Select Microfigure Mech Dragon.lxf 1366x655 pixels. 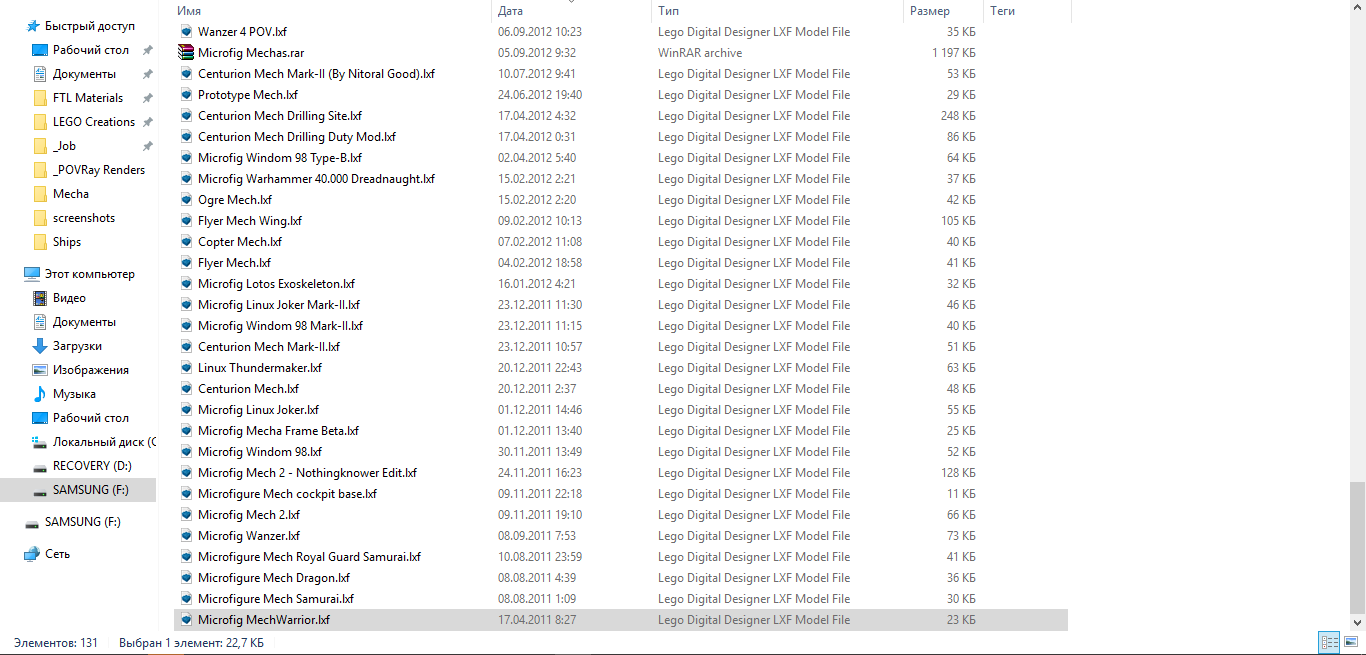[x=274, y=578]
